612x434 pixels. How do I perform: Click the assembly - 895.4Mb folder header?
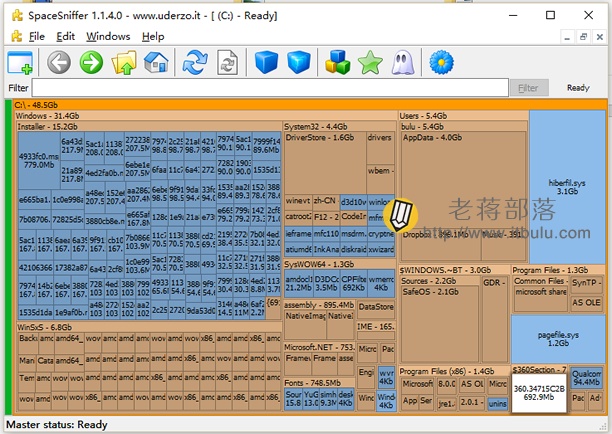[318, 305]
